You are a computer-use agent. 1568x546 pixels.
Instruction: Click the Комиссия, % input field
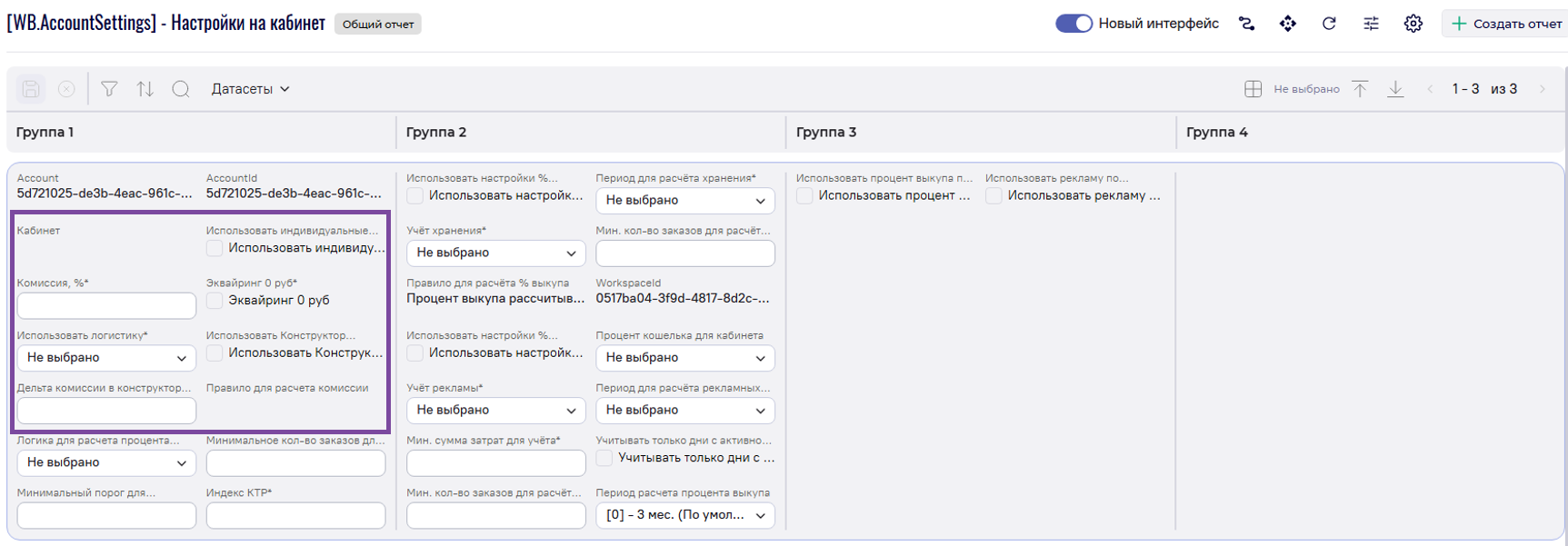pyautogui.click(x=106, y=305)
